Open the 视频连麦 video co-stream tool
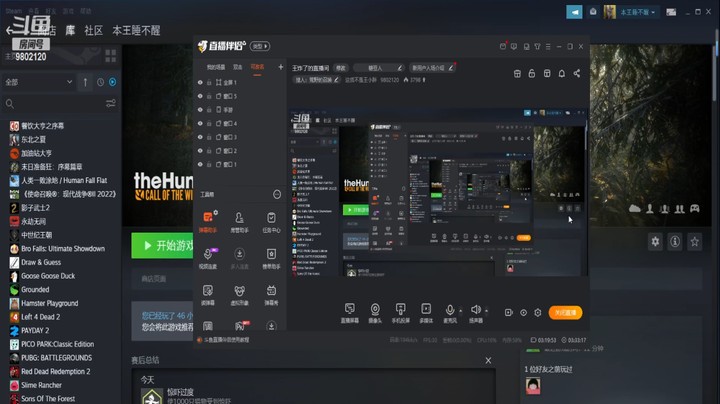Viewport: 720px width, 404px height. 208,258
